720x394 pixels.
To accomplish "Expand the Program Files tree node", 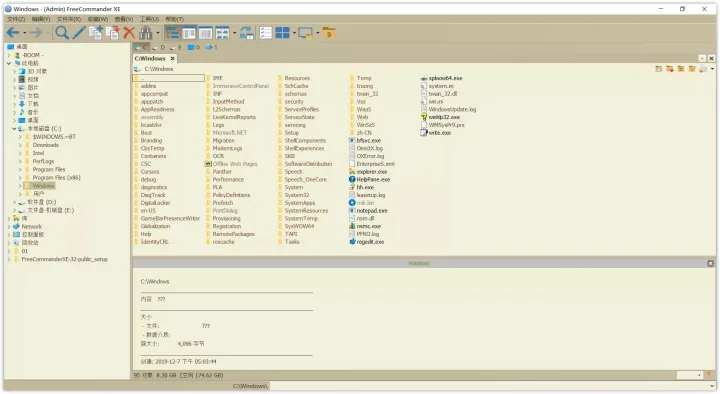I will tap(20, 169).
